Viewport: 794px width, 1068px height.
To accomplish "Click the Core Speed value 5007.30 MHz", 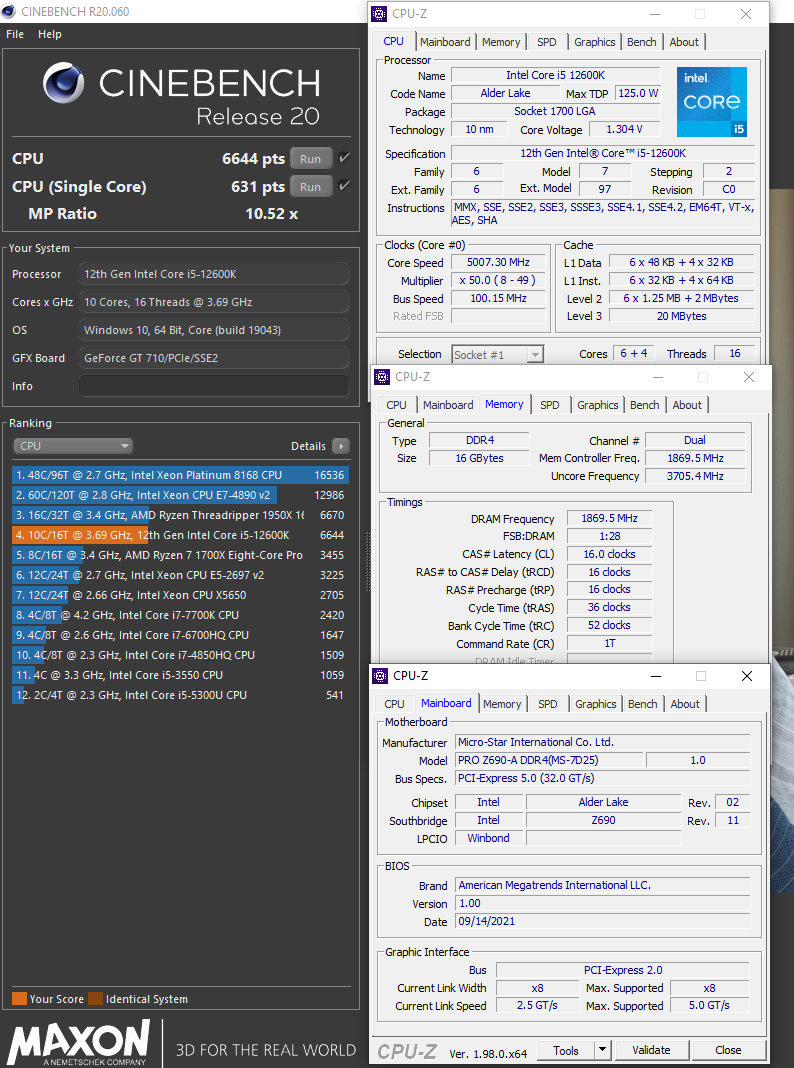I will [498, 262].
